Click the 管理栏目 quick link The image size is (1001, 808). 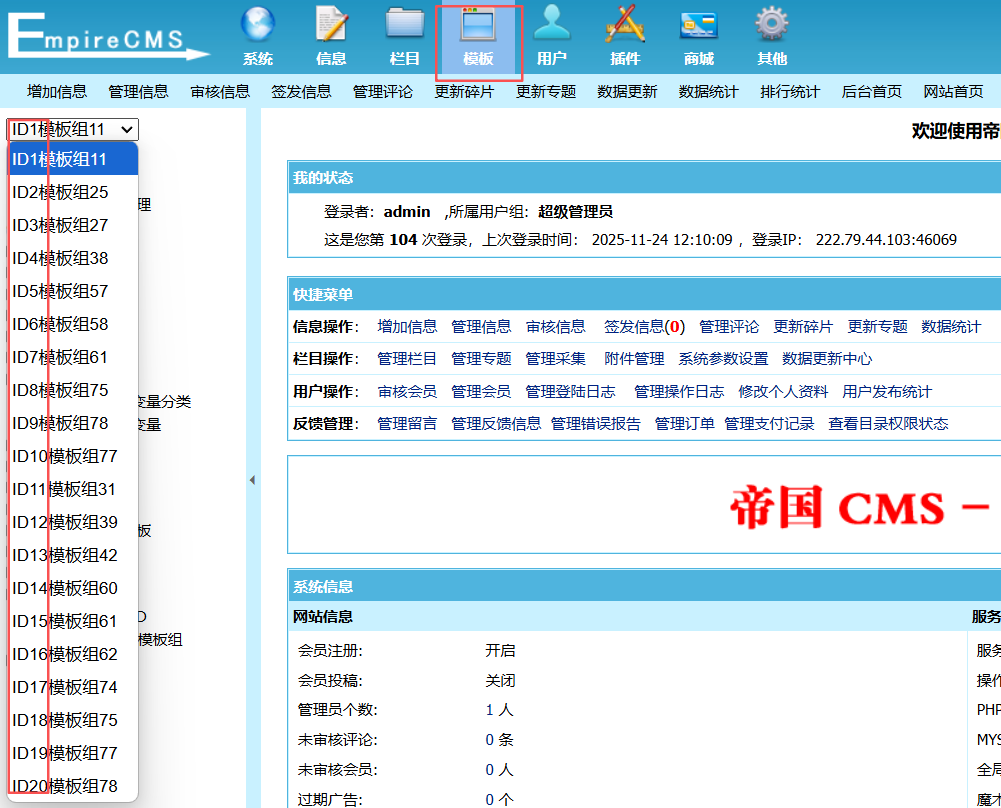(x=407, y=358)
